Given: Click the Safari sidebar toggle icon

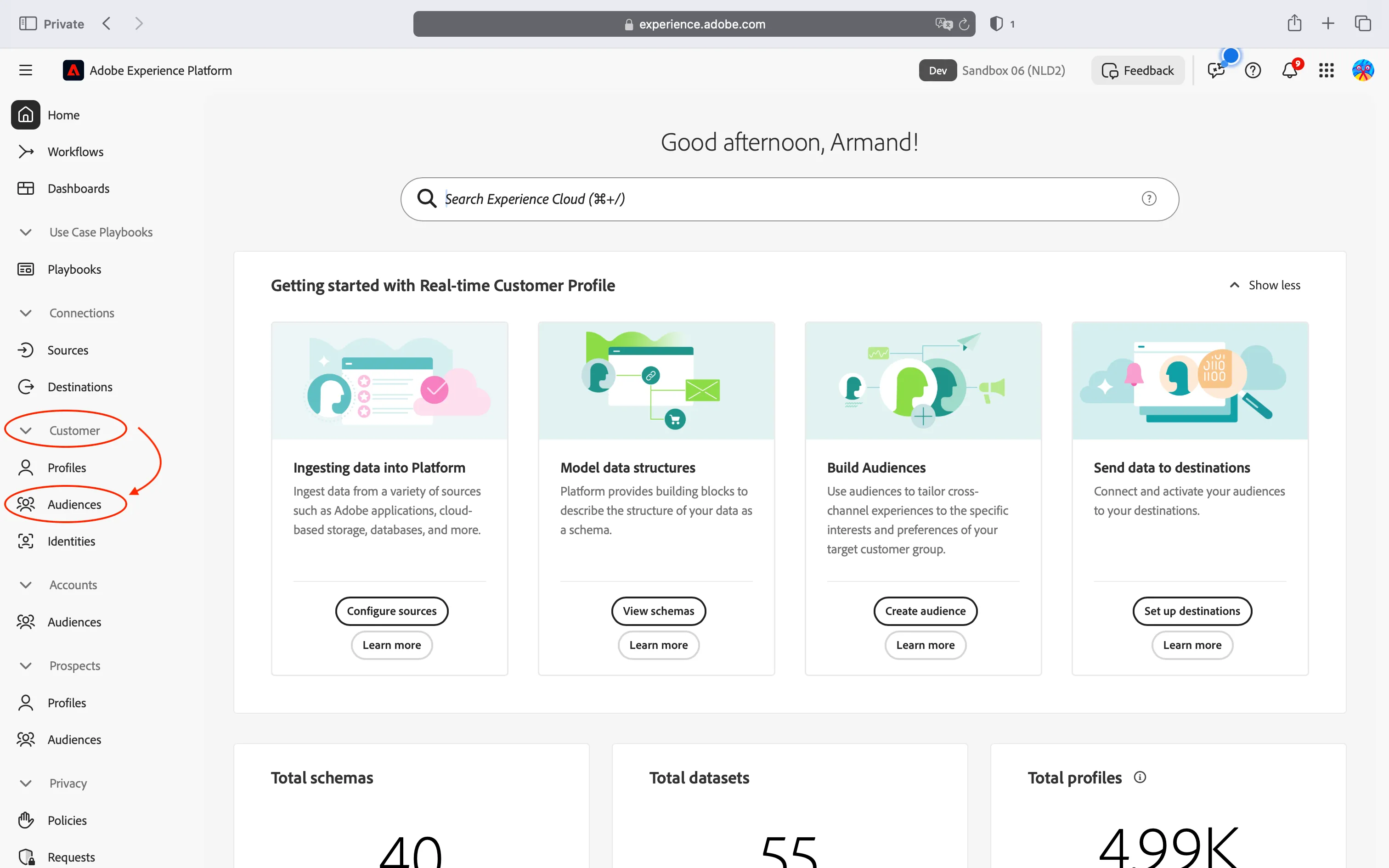Looking at the screenshot, I should [x=28, y=23].
